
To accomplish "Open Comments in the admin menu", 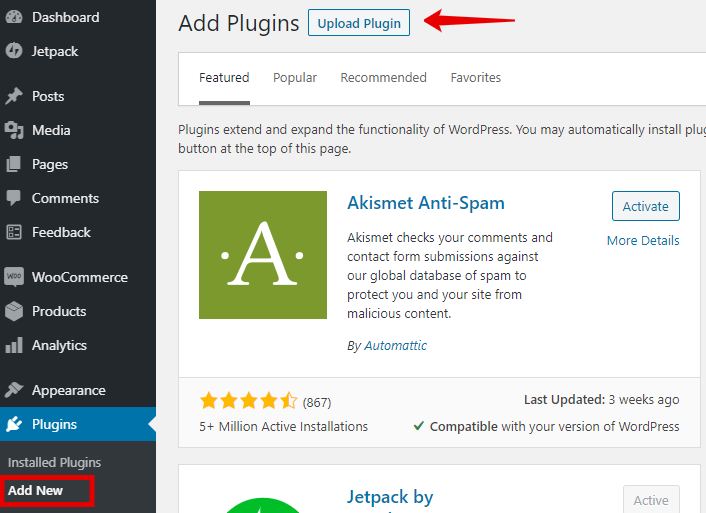I will click(65, 199).
